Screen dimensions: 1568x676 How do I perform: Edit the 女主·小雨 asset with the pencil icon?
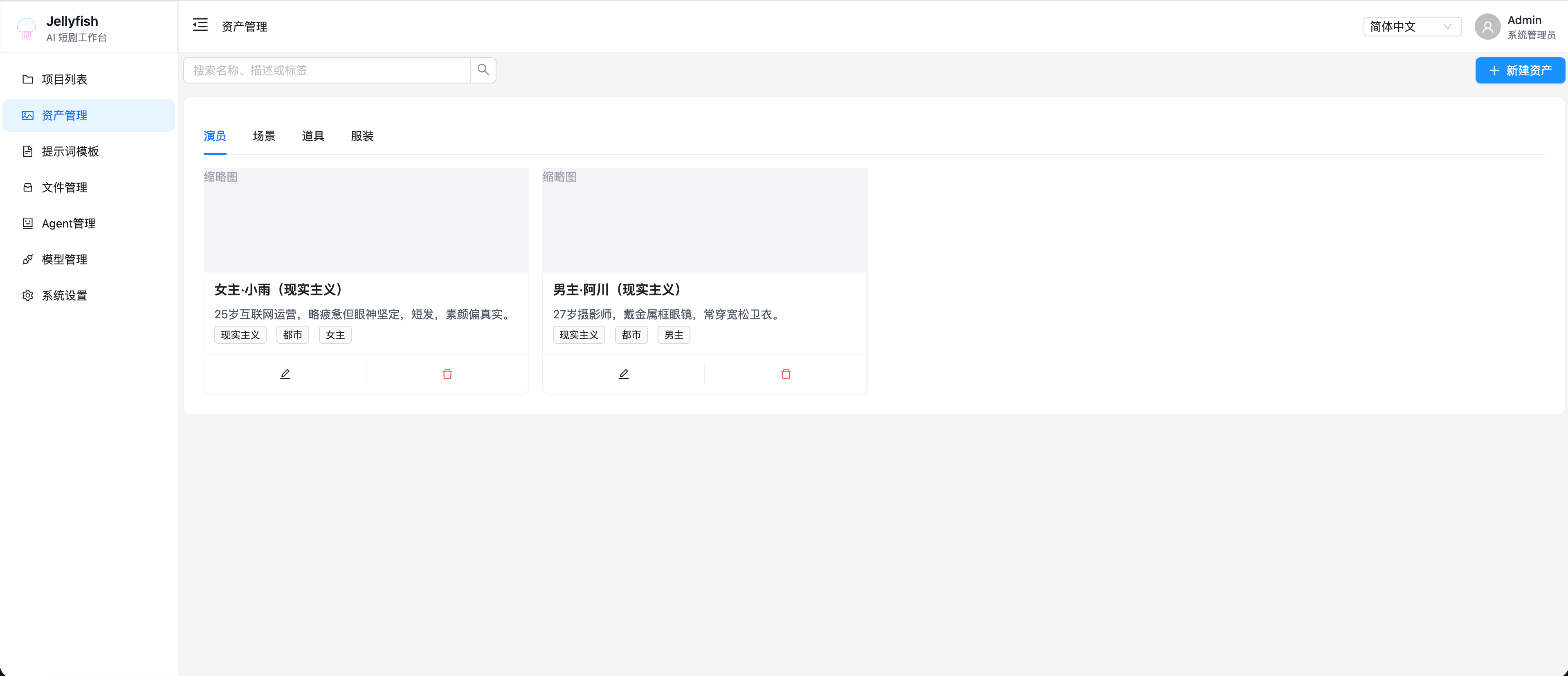(x=284, y=373)
